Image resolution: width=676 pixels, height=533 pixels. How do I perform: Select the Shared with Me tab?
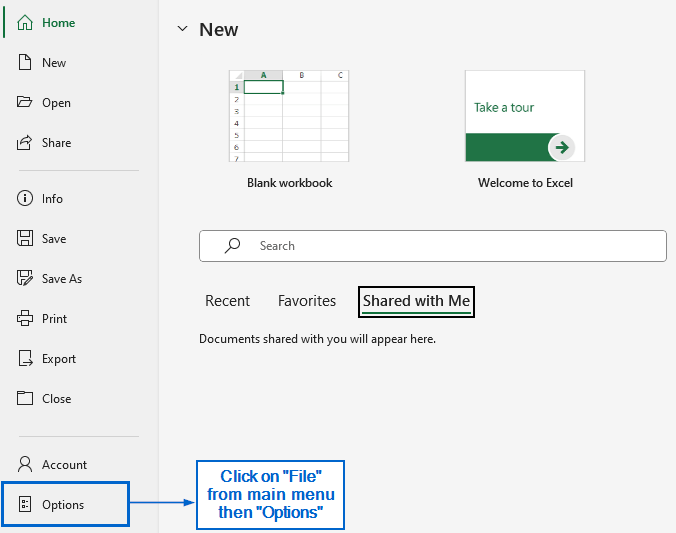[416, 301]
